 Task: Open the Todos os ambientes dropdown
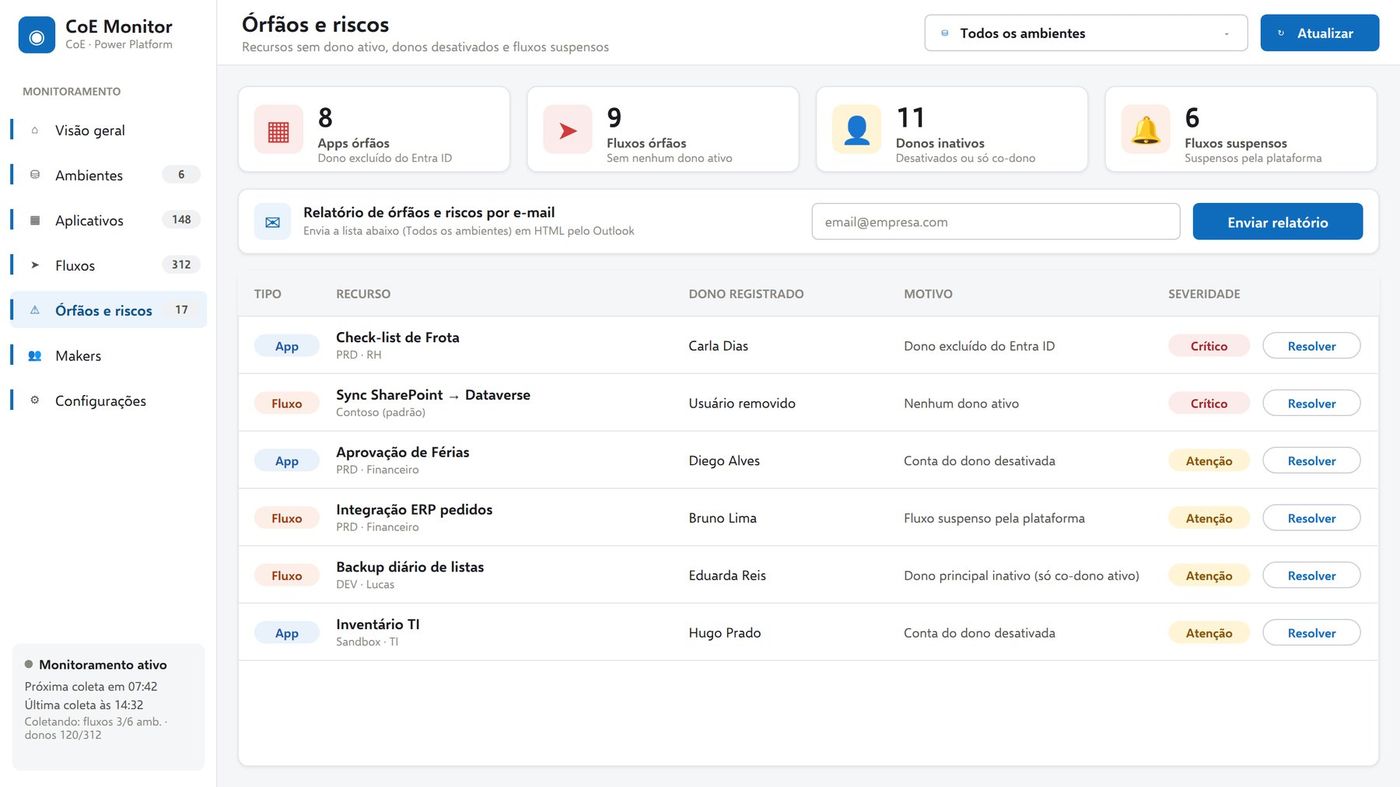1086,33
